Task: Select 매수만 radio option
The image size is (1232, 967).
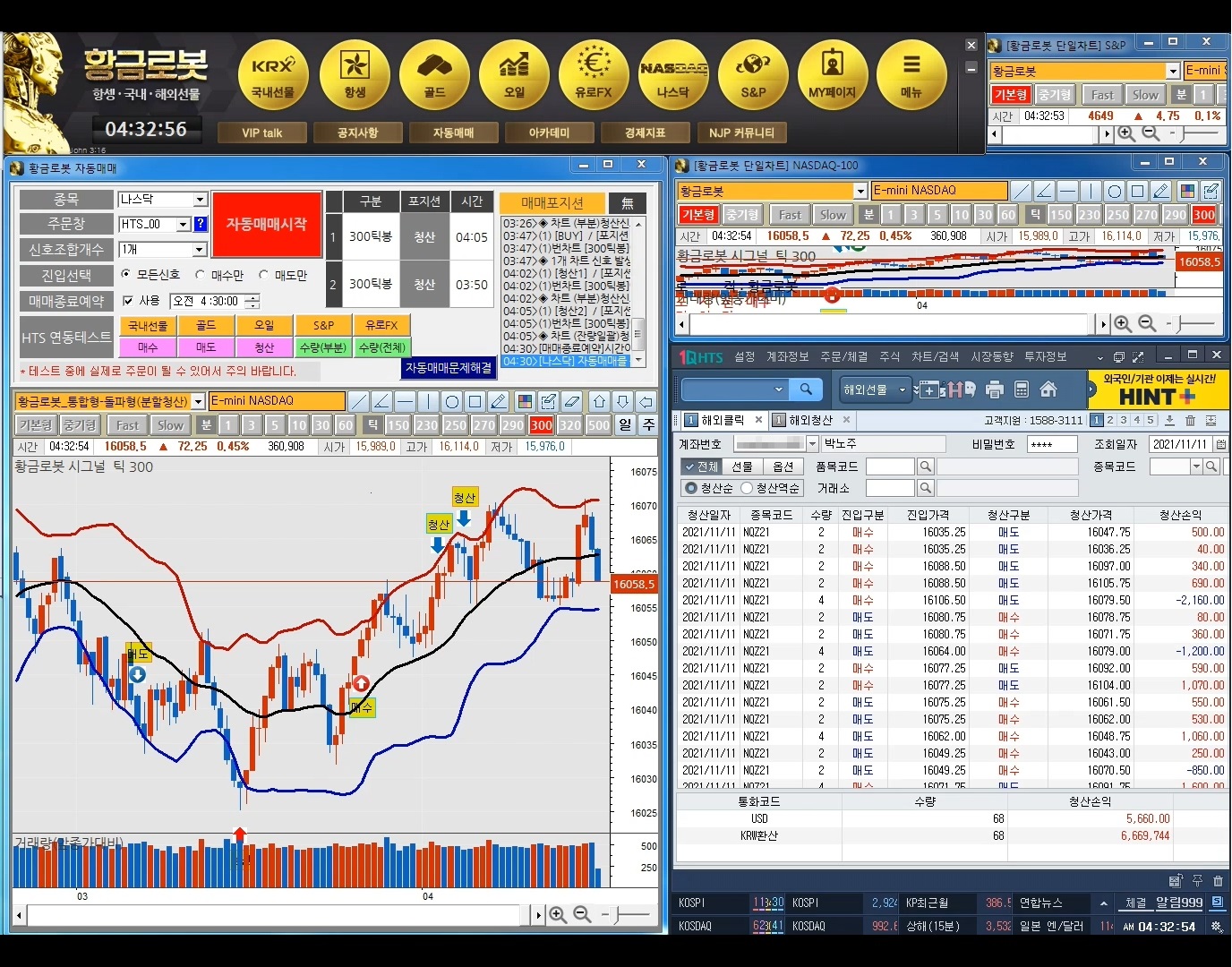Action: pos(201,275)
